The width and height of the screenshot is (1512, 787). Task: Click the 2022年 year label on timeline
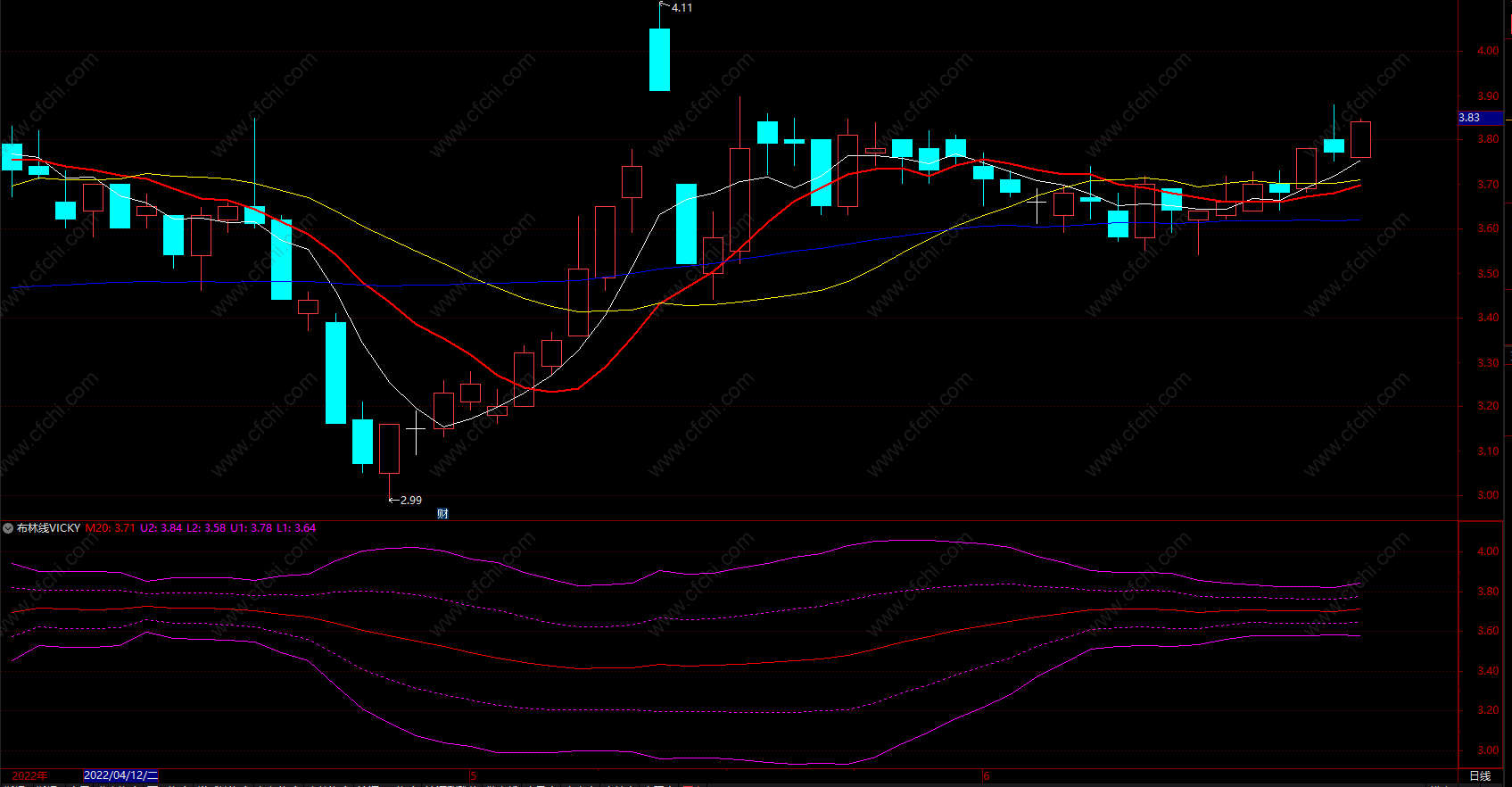click(x=29, y=775)
